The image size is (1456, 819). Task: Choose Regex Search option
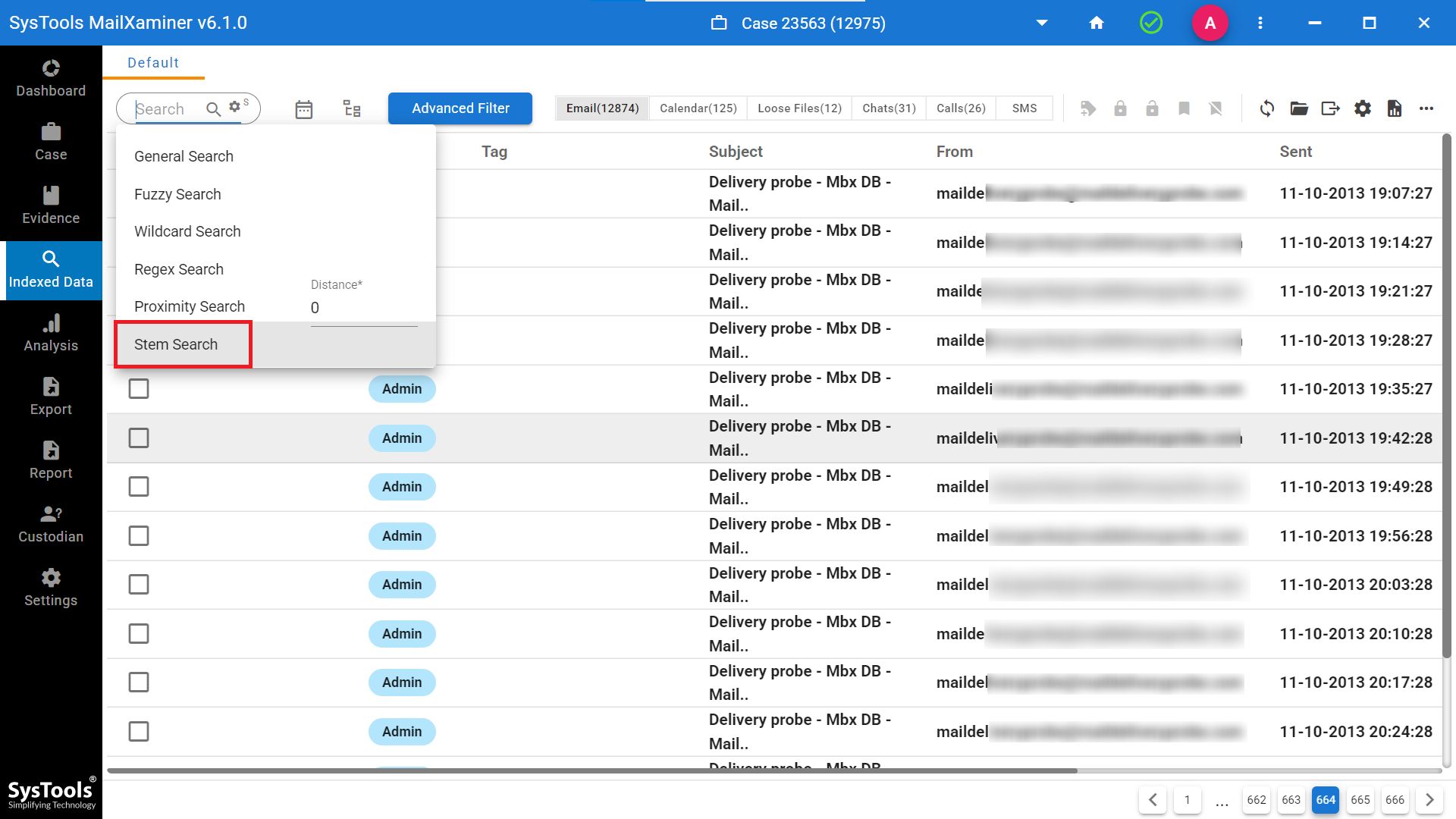tap(179, 269)
